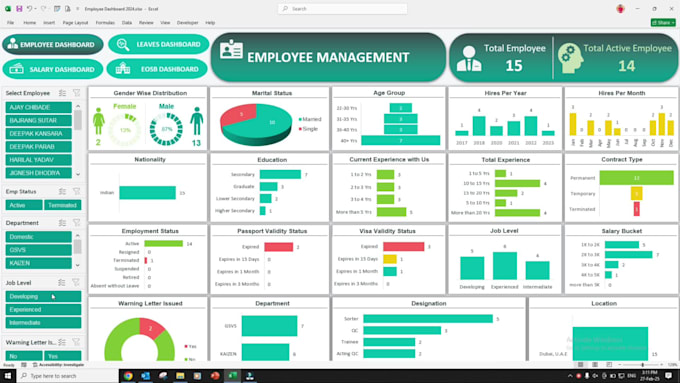680x383 pixels.
Task: Click the Chrome icon in taskbar
Action: [128, 376]
